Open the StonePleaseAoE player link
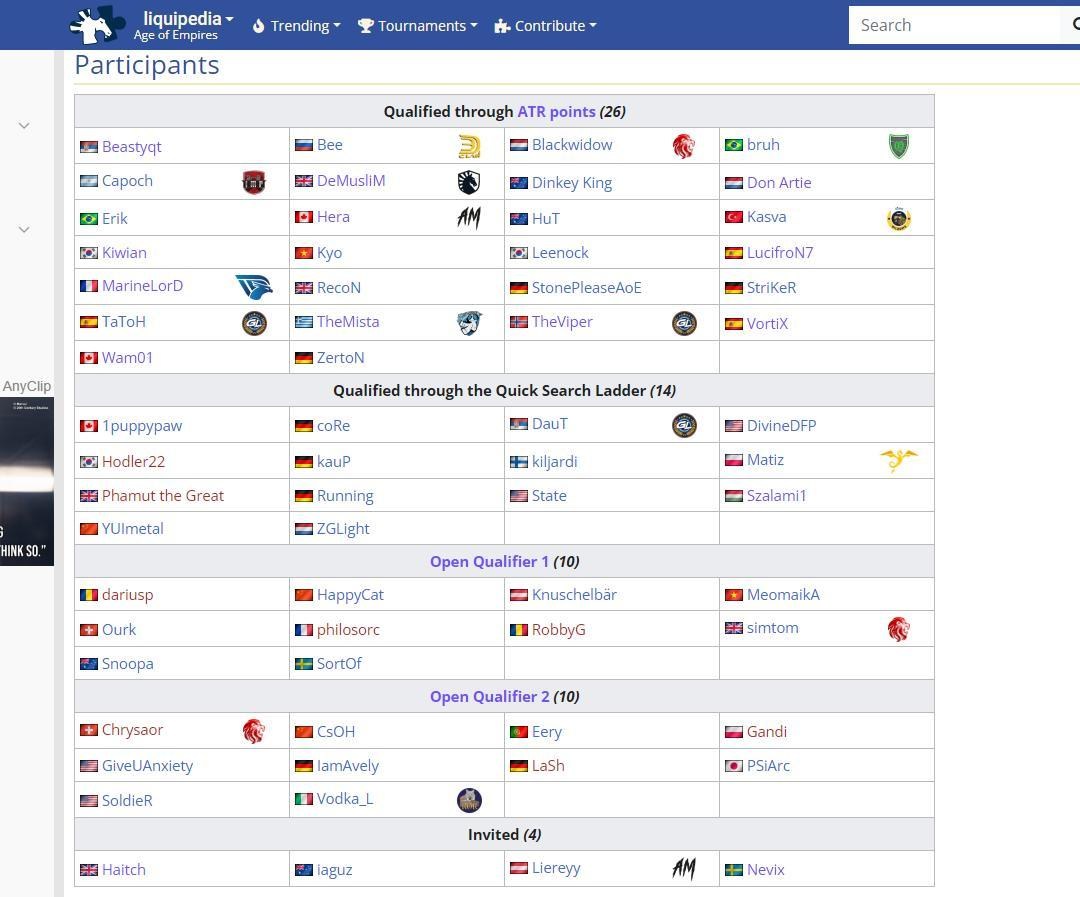 point(586,287)
